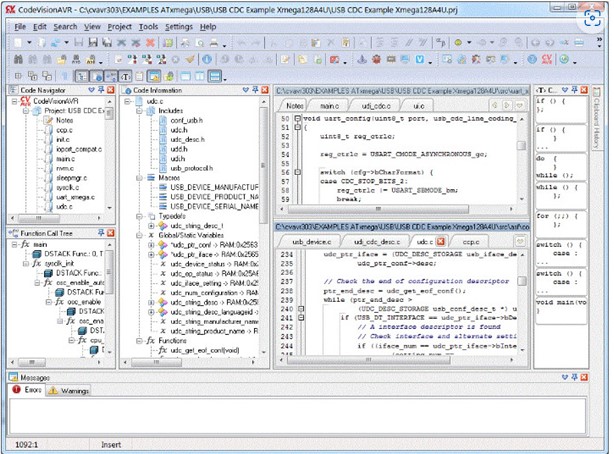
Task: Click the Print printer icon
Action: click(x=214, y=42)
